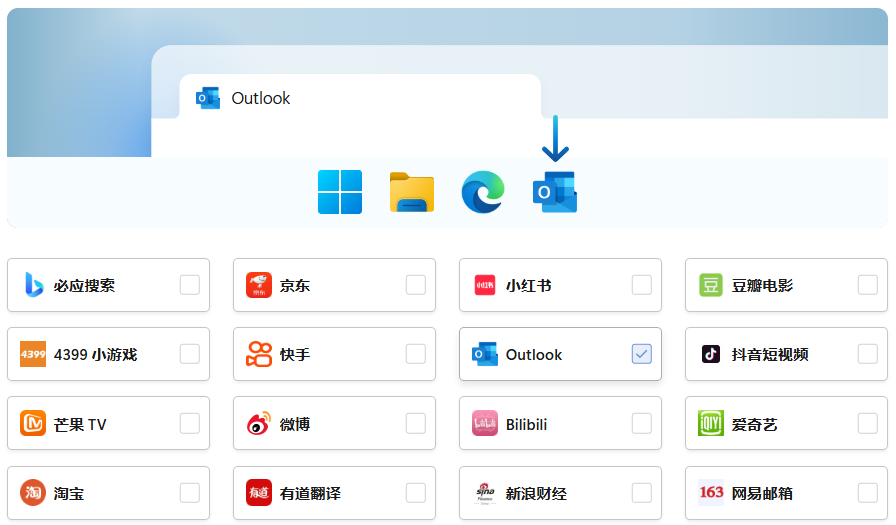Viewport: 896px width, 525px height.
Task: Click the 小红书 app icon
Action: click(x=485, y=285)
